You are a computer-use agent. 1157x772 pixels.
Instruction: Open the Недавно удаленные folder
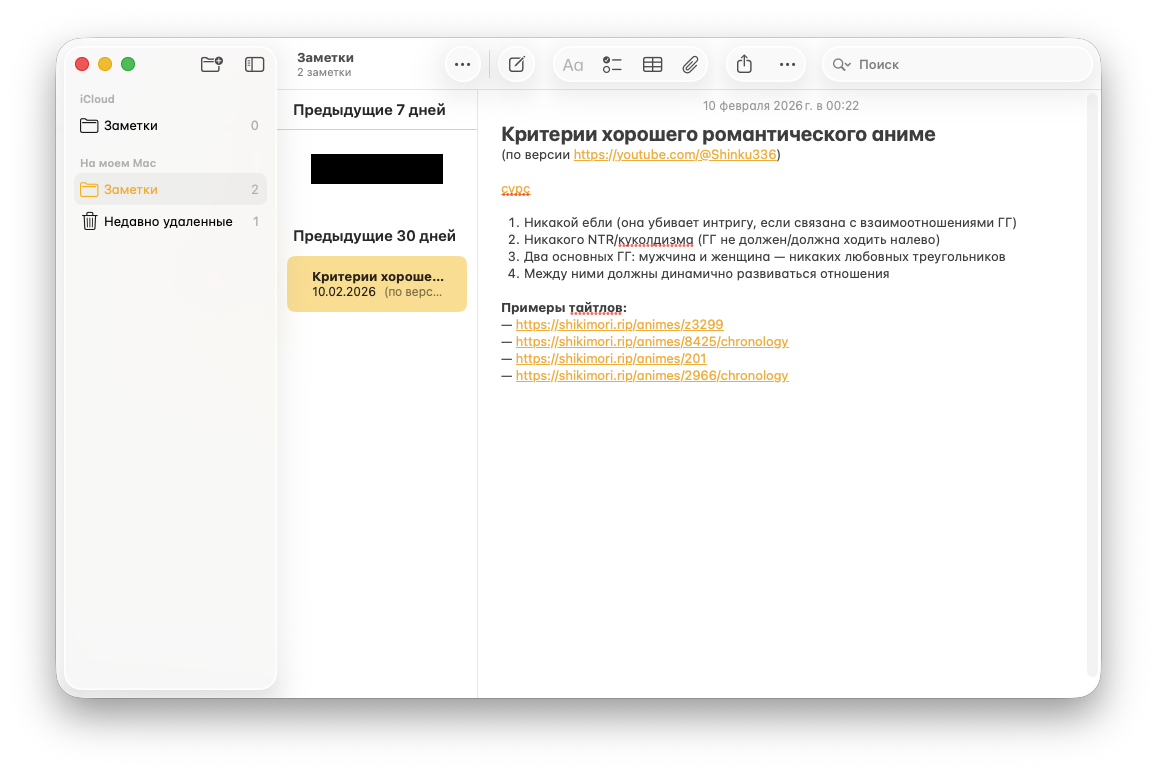click(170, 221)
